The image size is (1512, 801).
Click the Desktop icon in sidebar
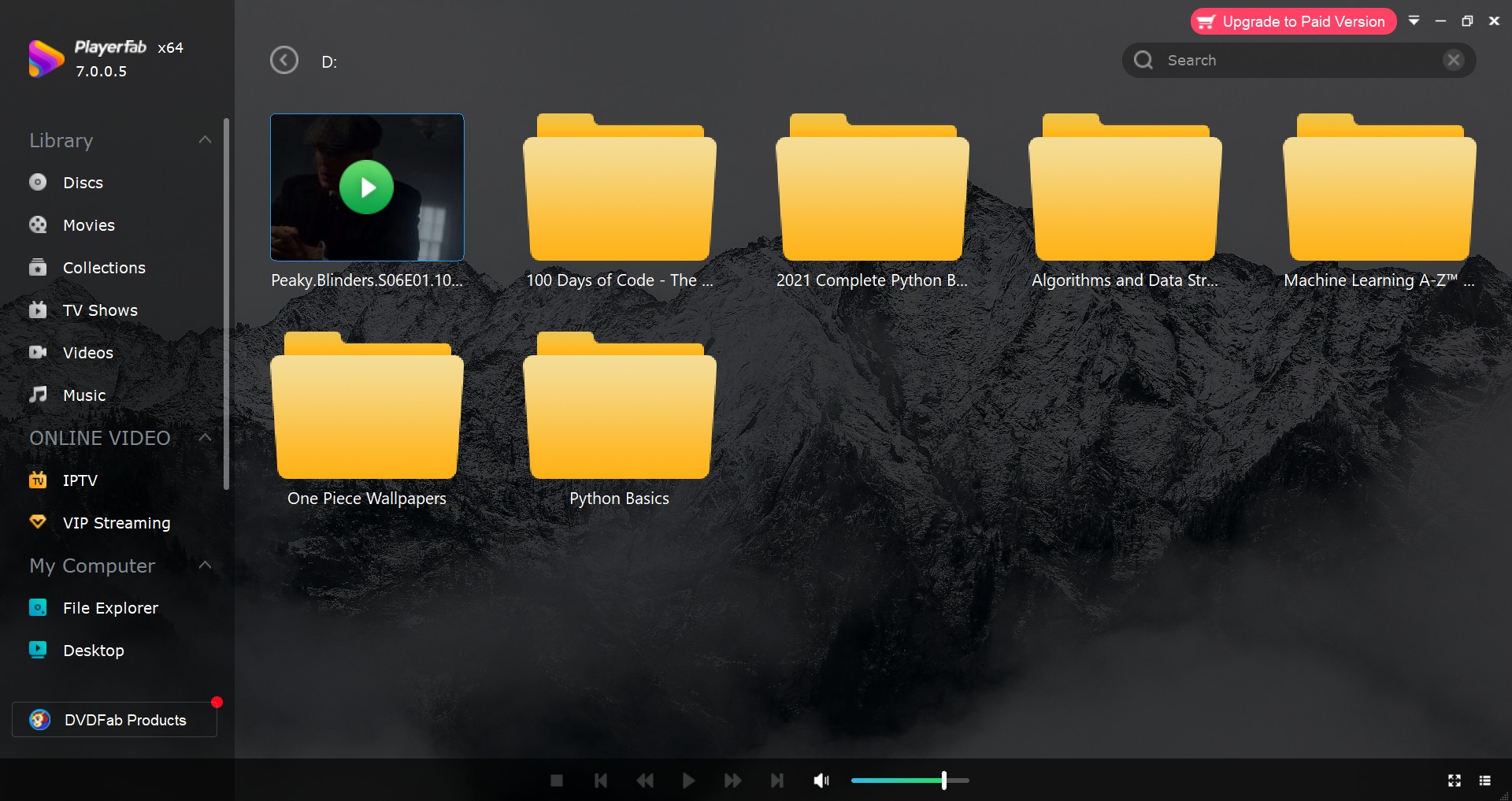pyautogui.click(x=38, y=650)
